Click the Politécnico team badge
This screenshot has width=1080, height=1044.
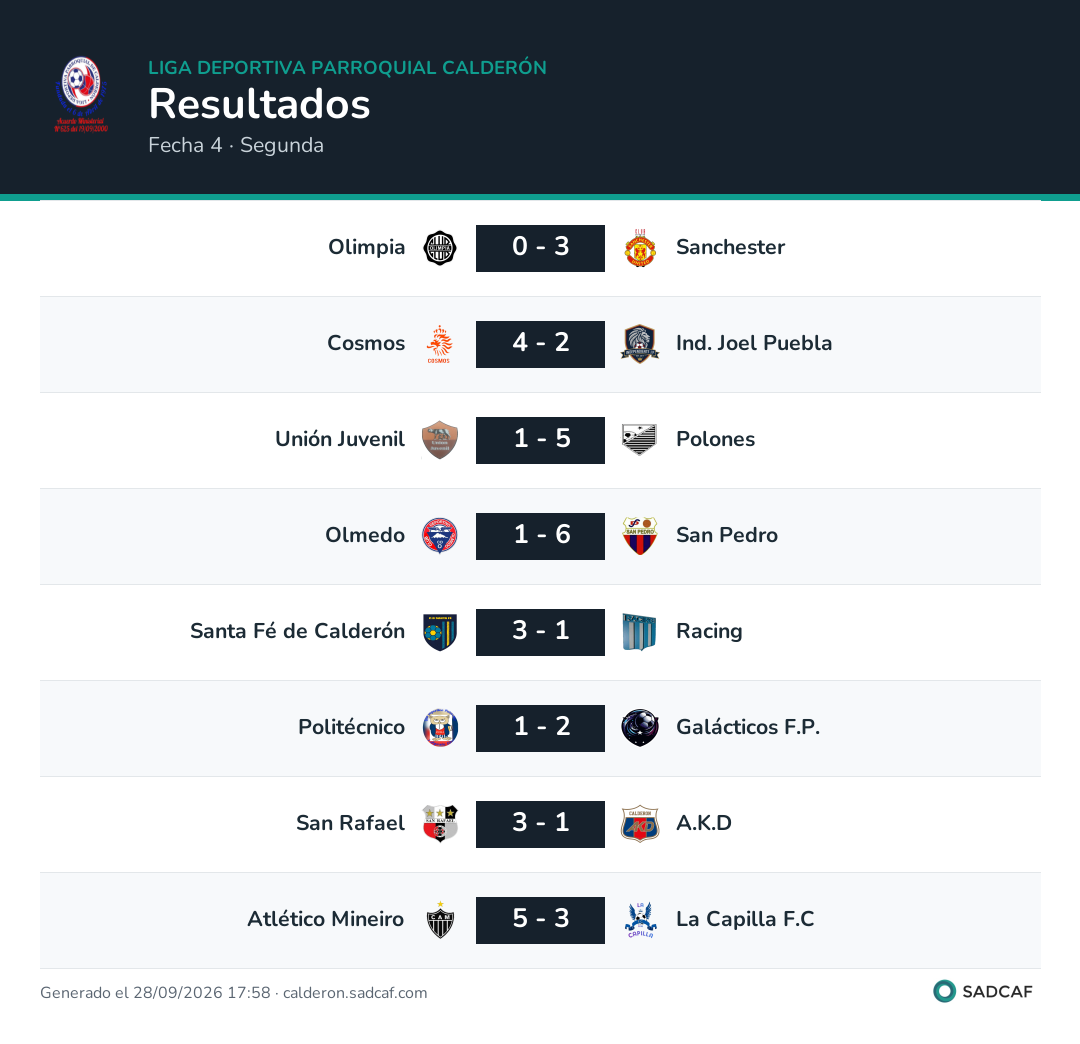tap(439, 728)
